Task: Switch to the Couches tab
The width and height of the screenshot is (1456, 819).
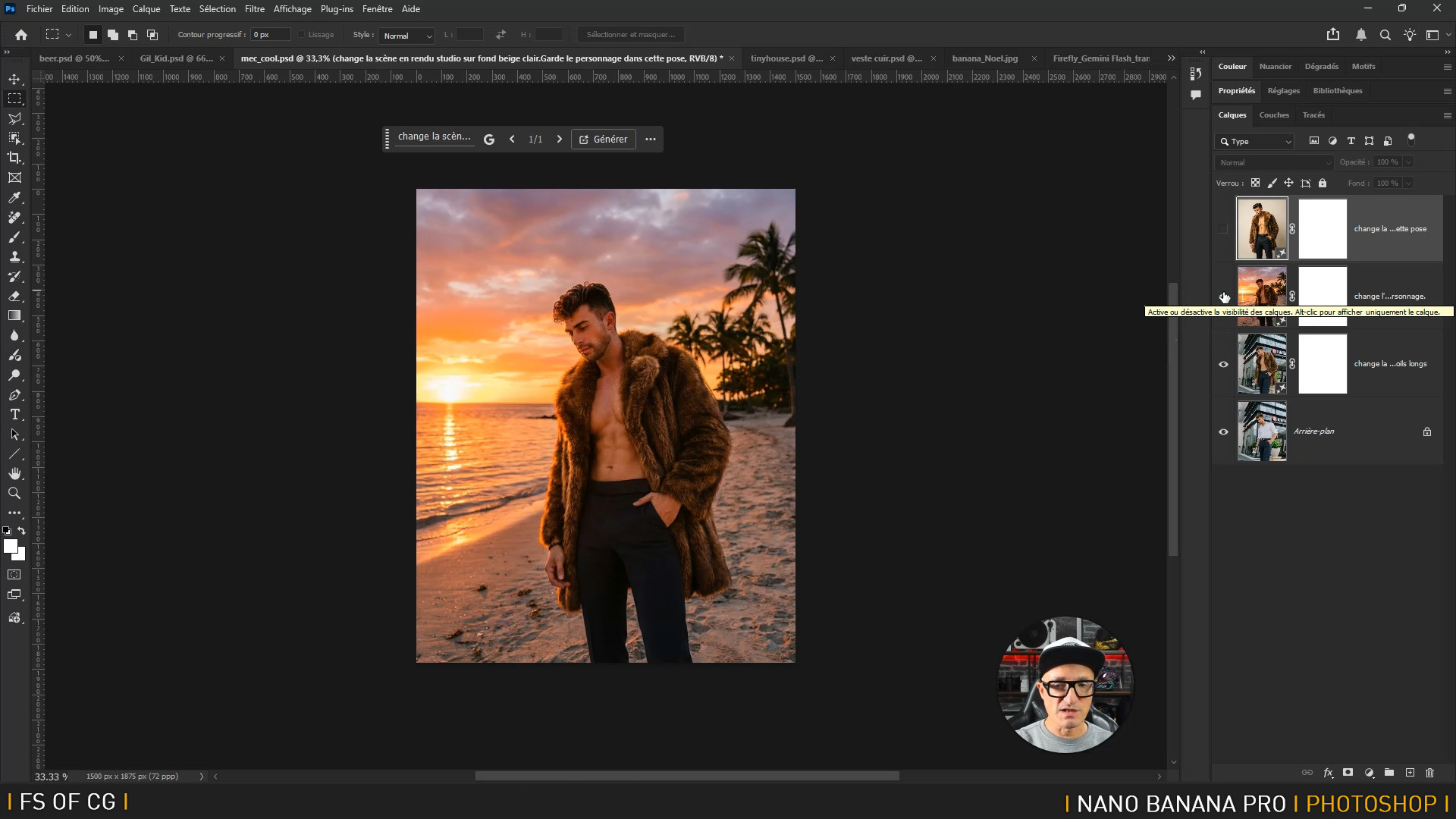Action: 1273,115
